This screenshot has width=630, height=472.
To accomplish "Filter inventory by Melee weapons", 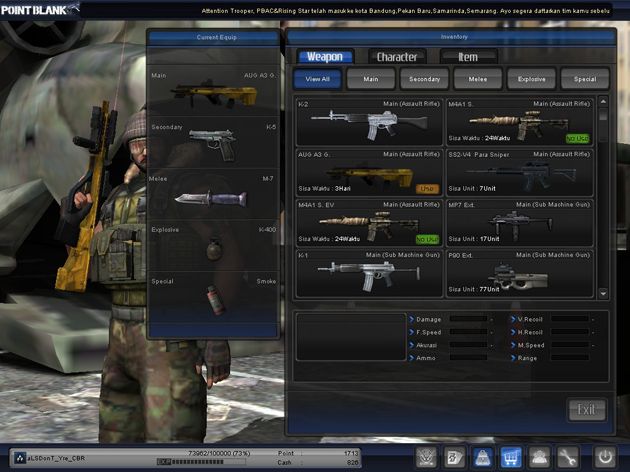I will [x=478, y=79].
